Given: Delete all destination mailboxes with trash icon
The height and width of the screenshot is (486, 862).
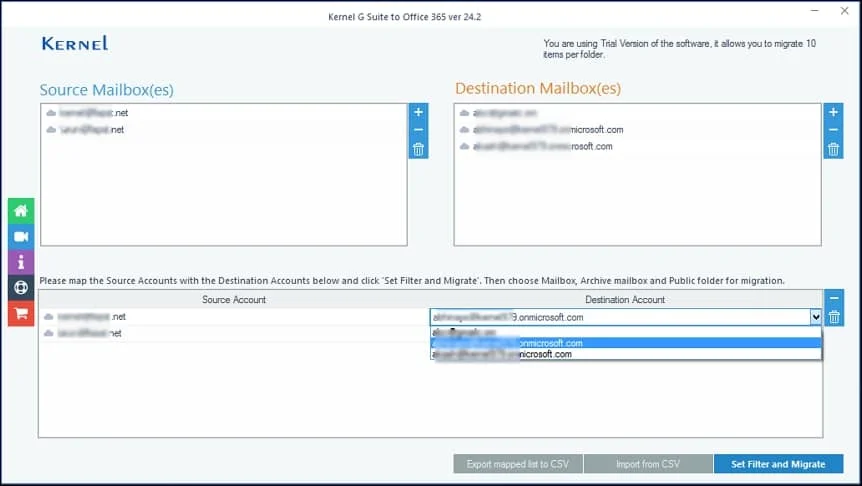Looking at the screenshot, I should (833, 149).
